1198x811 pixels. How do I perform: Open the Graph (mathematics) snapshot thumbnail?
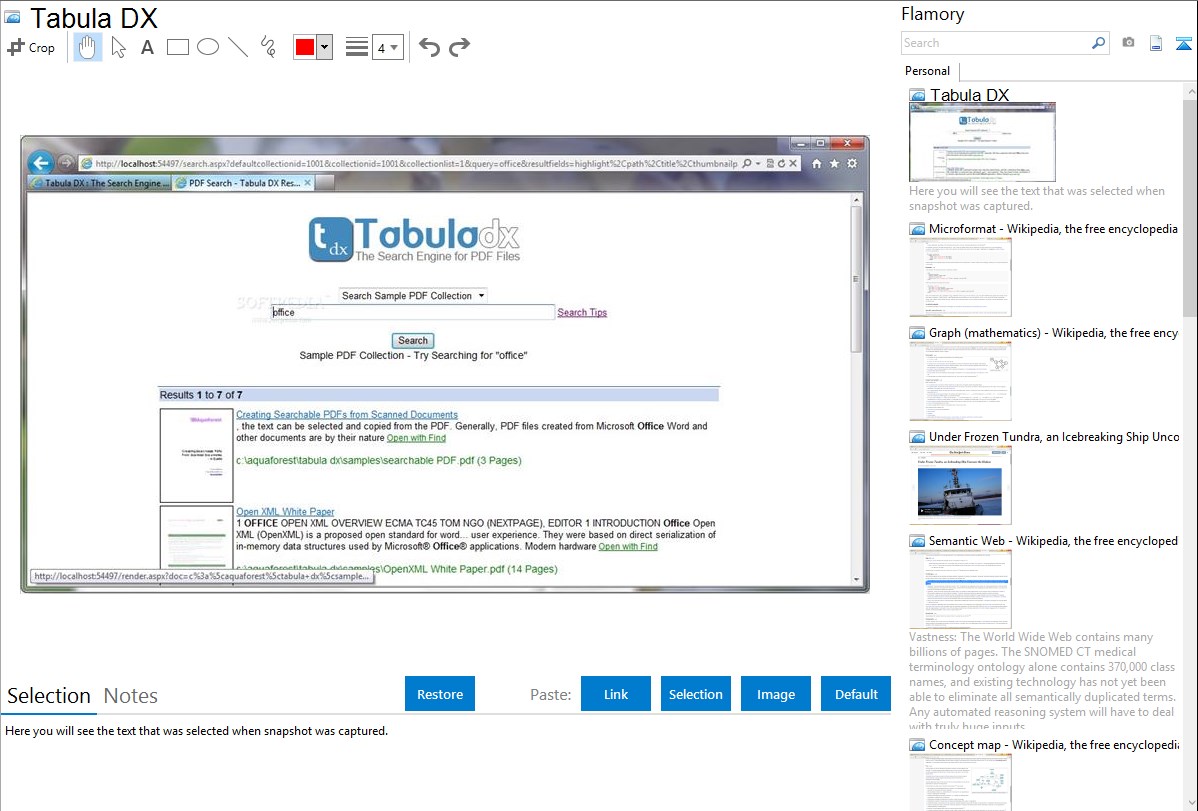click(x=960, y=381)
